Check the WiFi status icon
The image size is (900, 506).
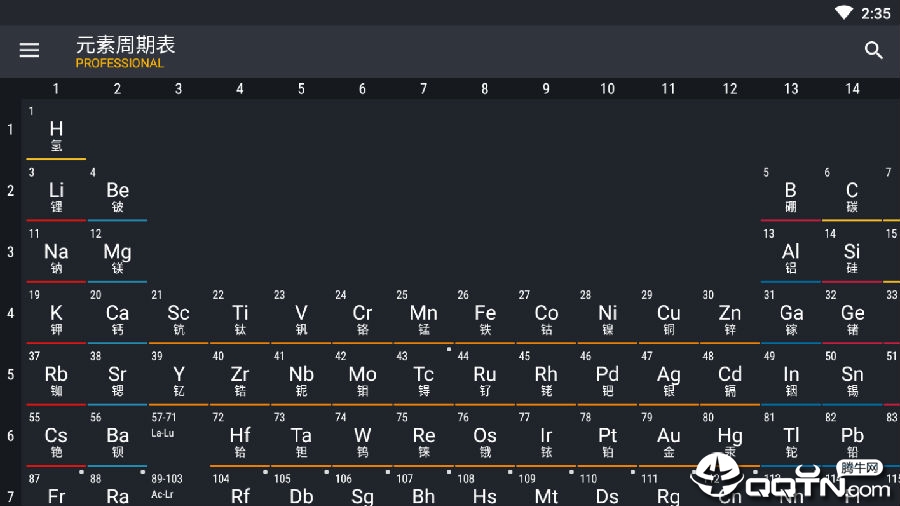click(844, 13)
